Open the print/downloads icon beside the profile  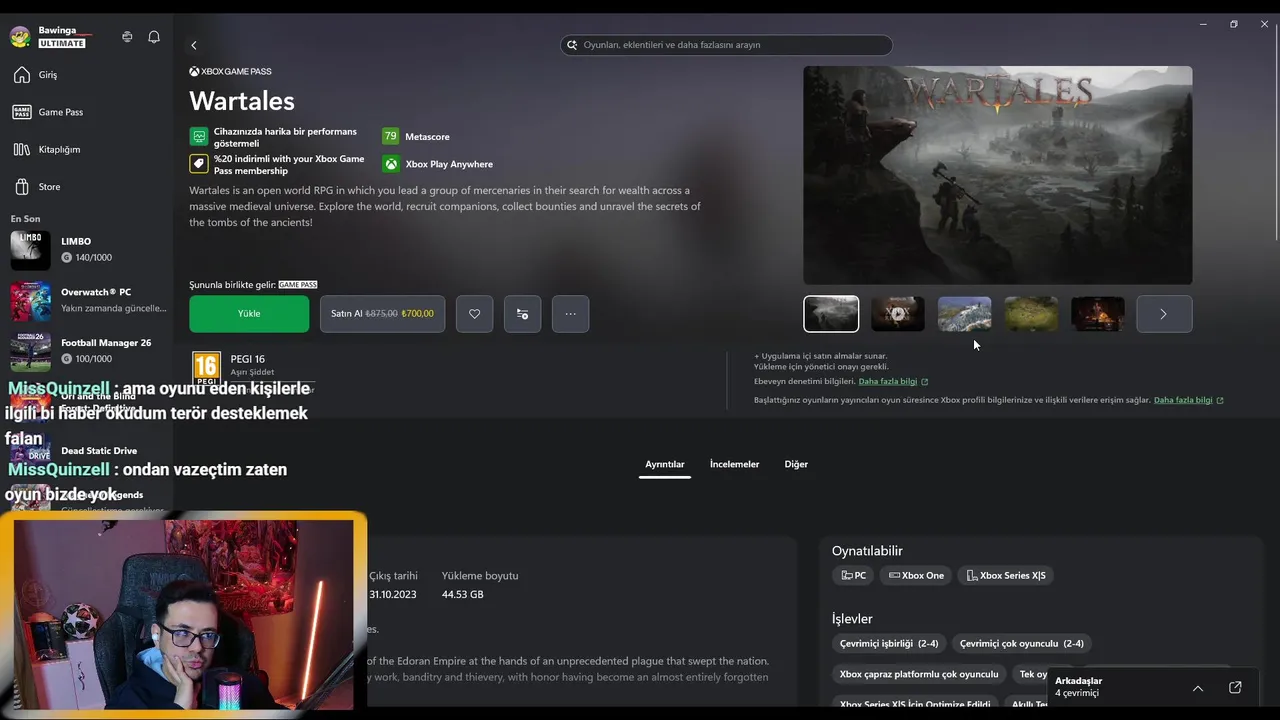tap(127, 37)
